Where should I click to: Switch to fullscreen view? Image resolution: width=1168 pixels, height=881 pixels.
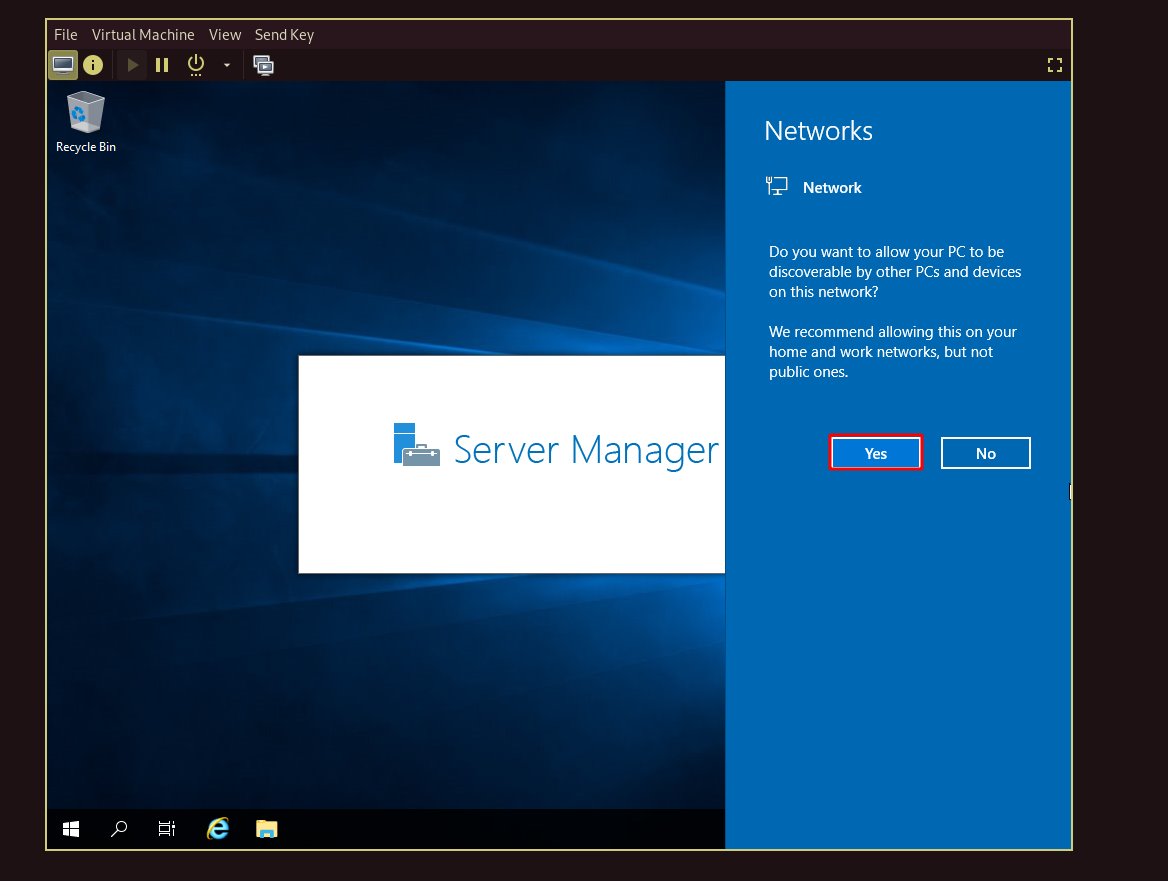tap(1055, 66)
